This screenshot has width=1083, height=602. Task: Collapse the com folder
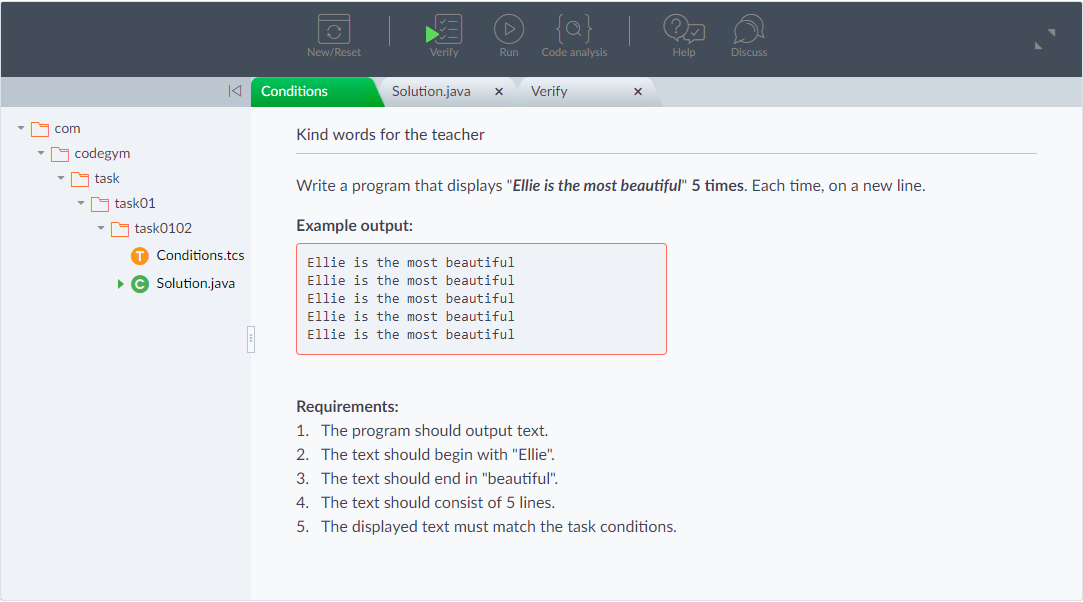[21, 128]
